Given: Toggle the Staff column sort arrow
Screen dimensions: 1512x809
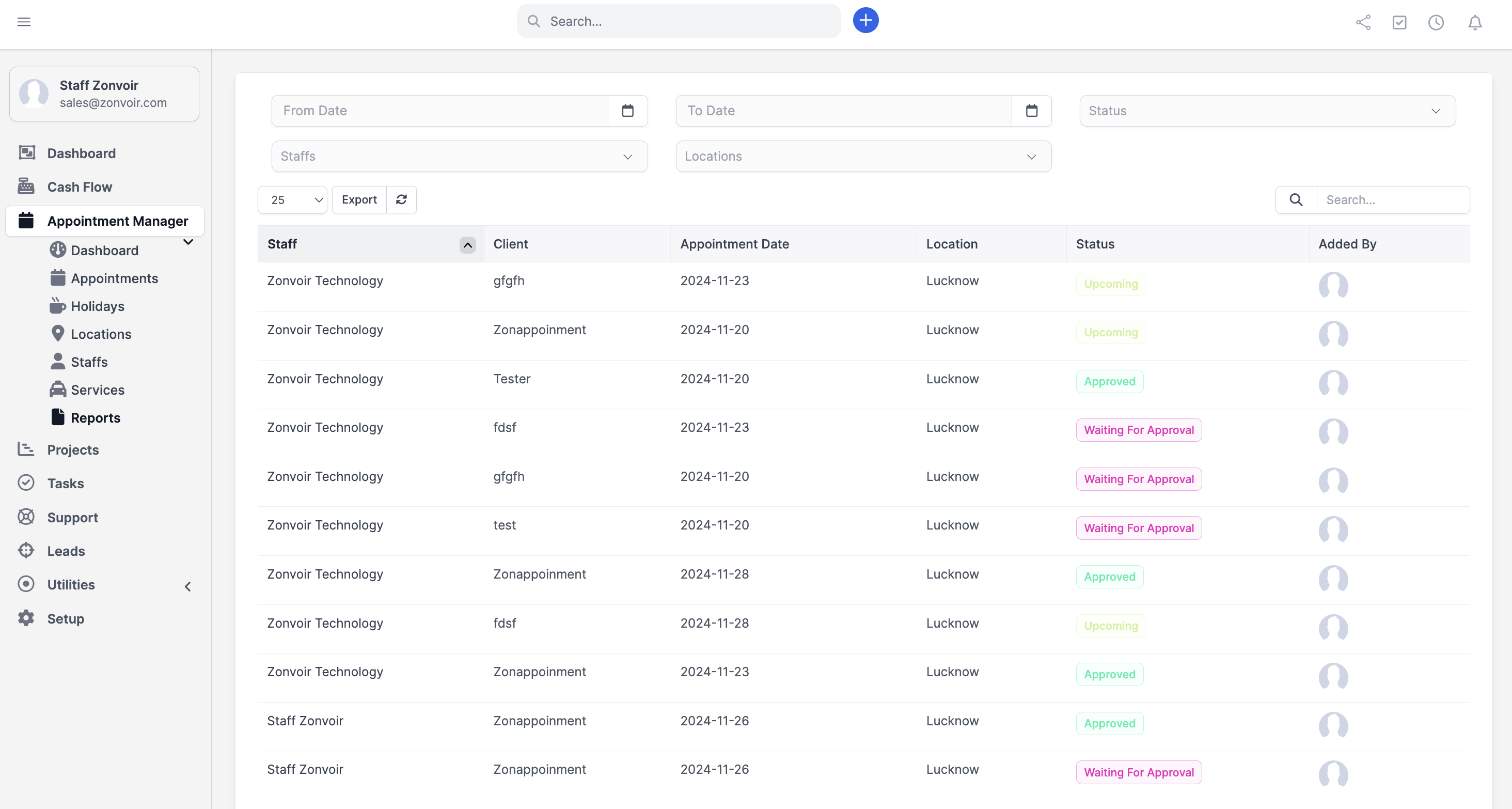Looking at the screenshot, I should 467,245.
